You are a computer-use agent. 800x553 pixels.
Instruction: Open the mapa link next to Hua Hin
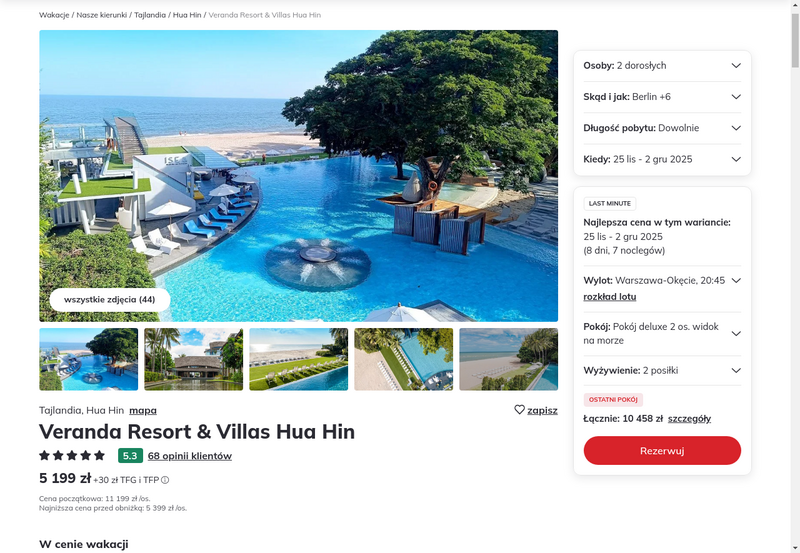[143, 410]
